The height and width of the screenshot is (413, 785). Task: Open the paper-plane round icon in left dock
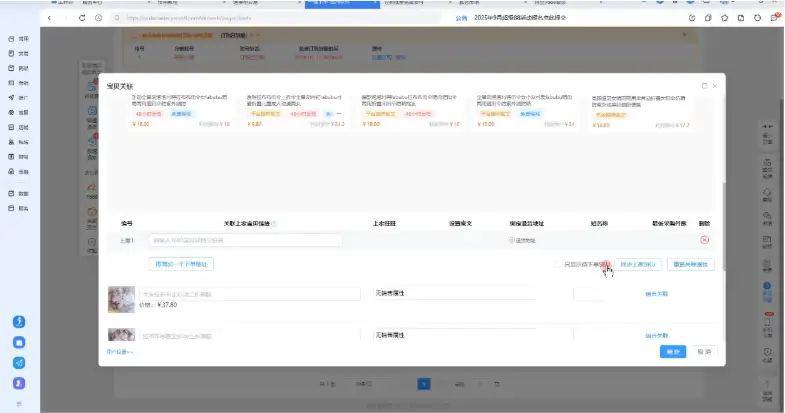pyautogui.click(x=19, y=363)
